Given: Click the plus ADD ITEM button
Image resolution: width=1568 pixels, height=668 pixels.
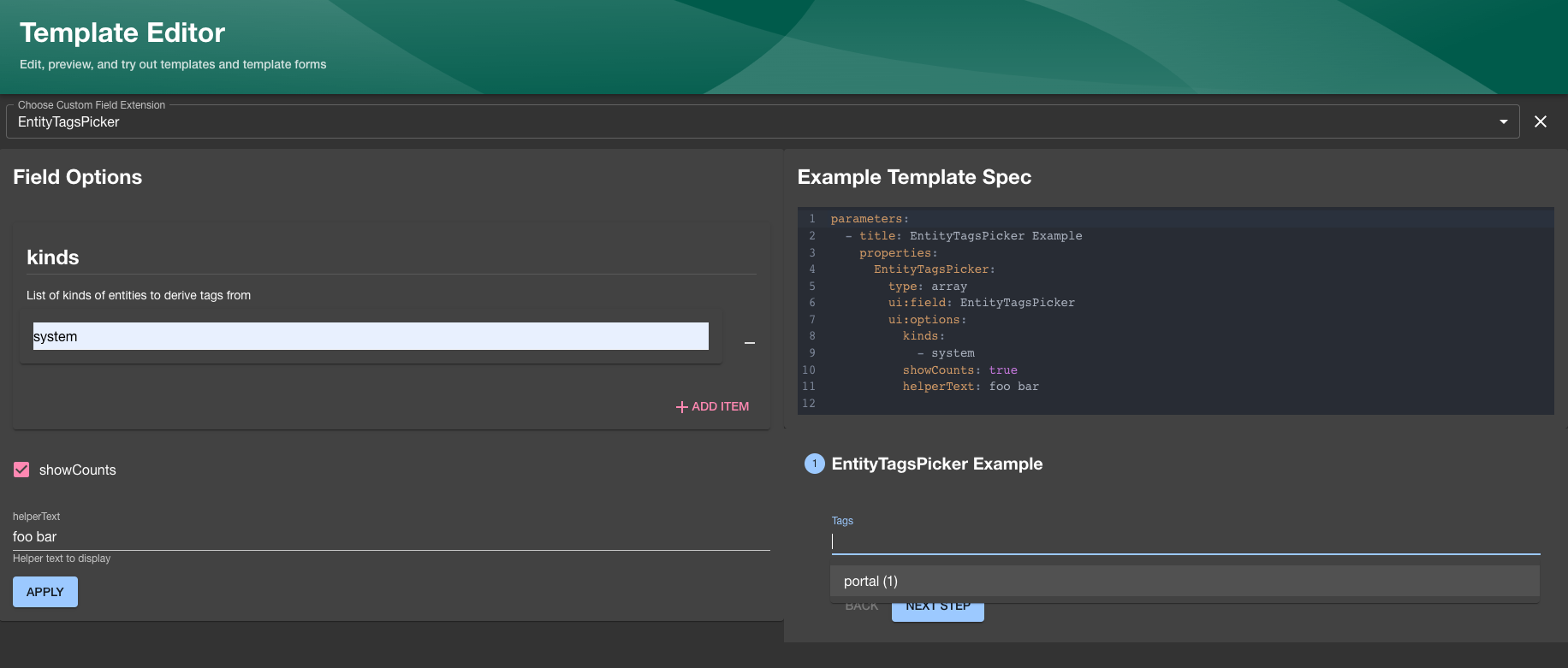Looking at the screenshot, I should 712,406.
